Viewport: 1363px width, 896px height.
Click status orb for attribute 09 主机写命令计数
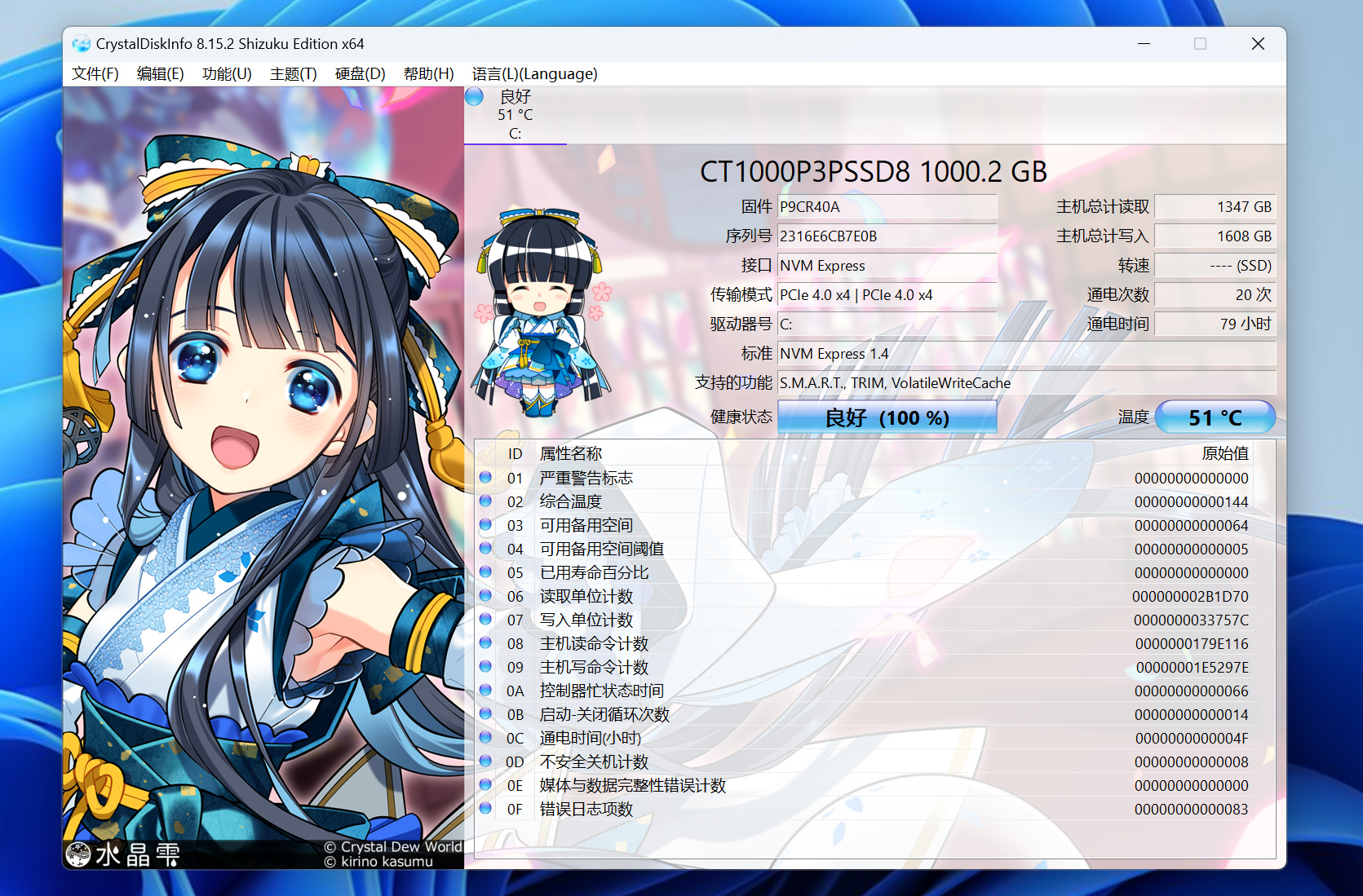[x=485, y=666]
